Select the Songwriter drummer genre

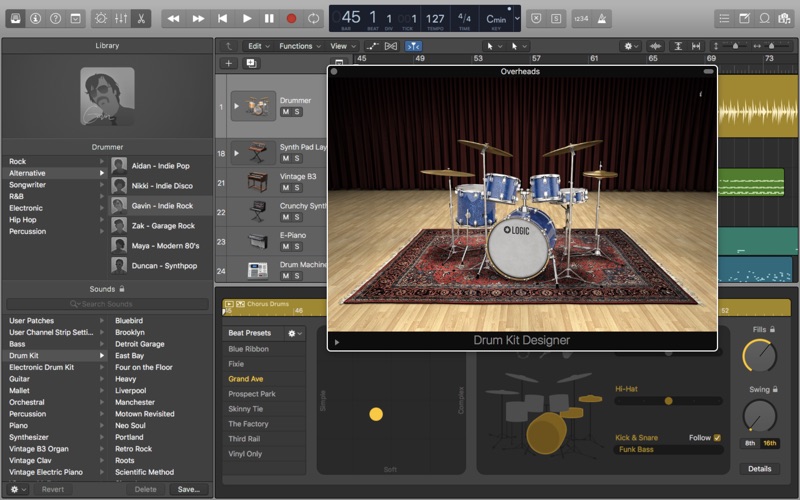(55, 185)
